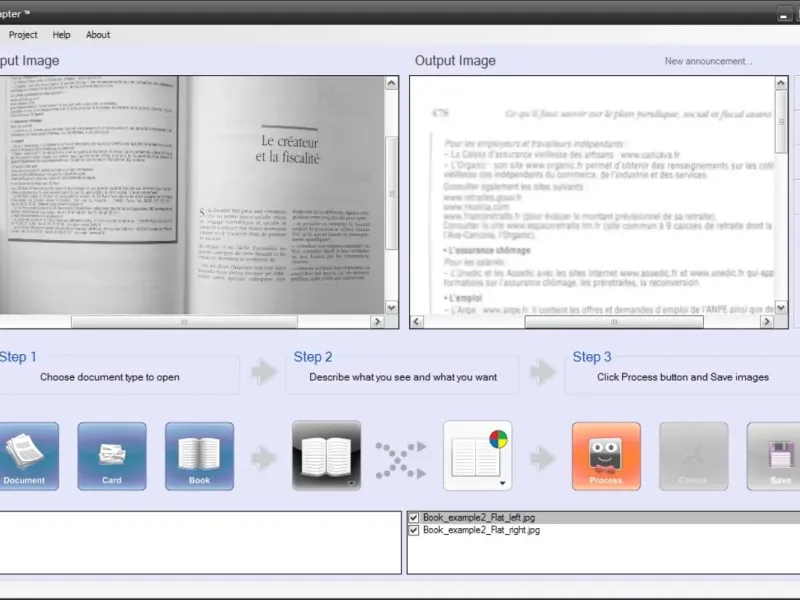800x600 pixels.
Task: Click the greyed Cancel button
Action: 693,456
